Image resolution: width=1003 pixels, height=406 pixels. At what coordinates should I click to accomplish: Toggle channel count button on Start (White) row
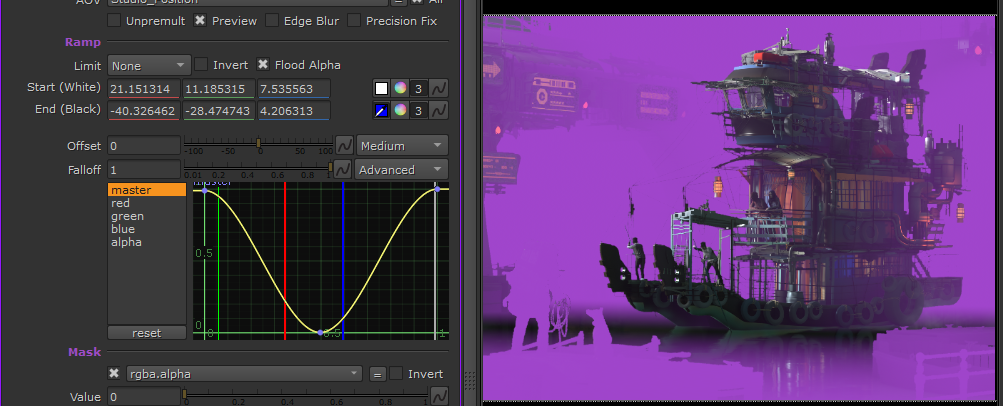coord(418,88)
